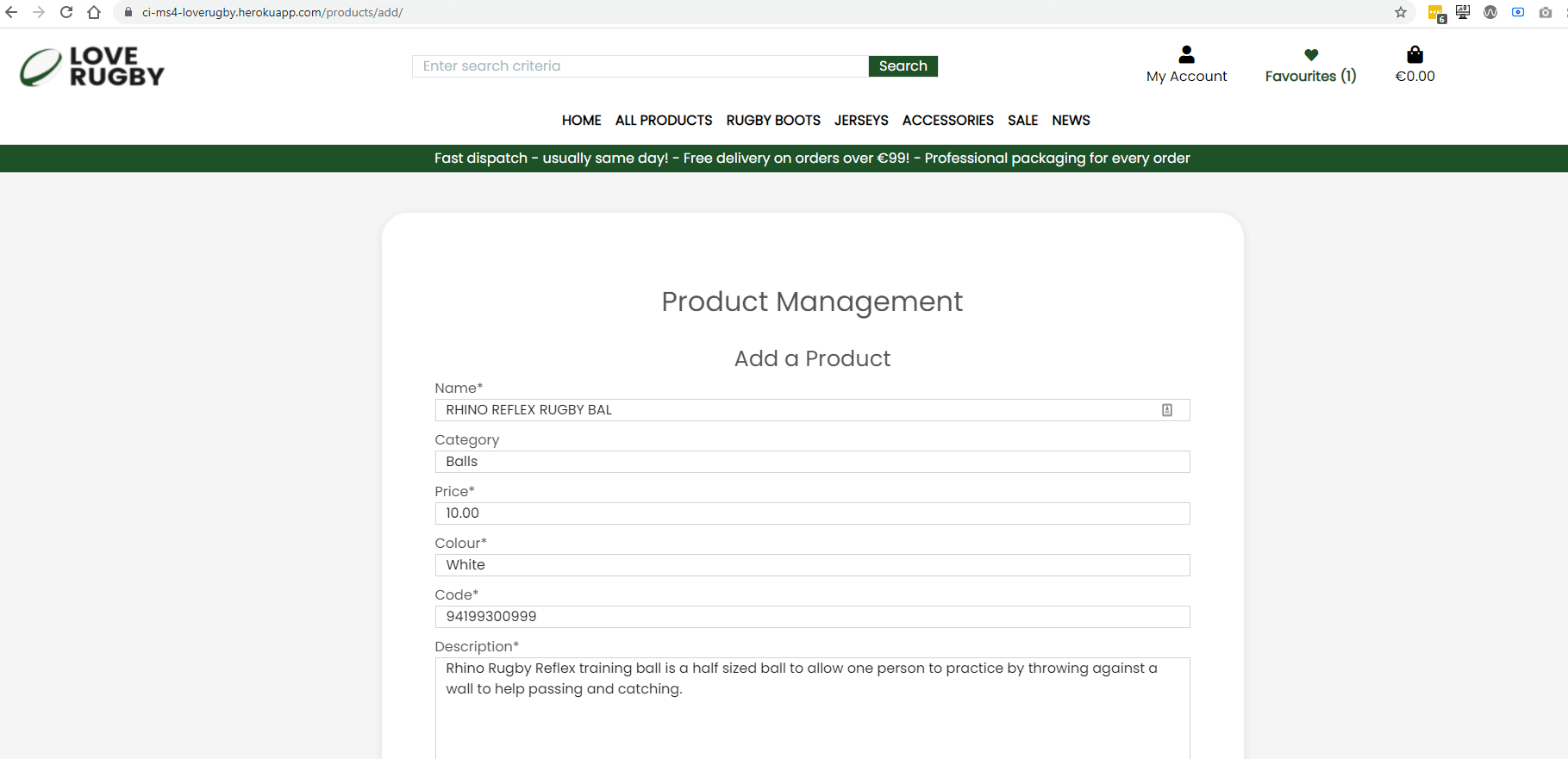1568x759 pixels.
Task: Focus the Enter search criteria box
Action: point(640,66)
